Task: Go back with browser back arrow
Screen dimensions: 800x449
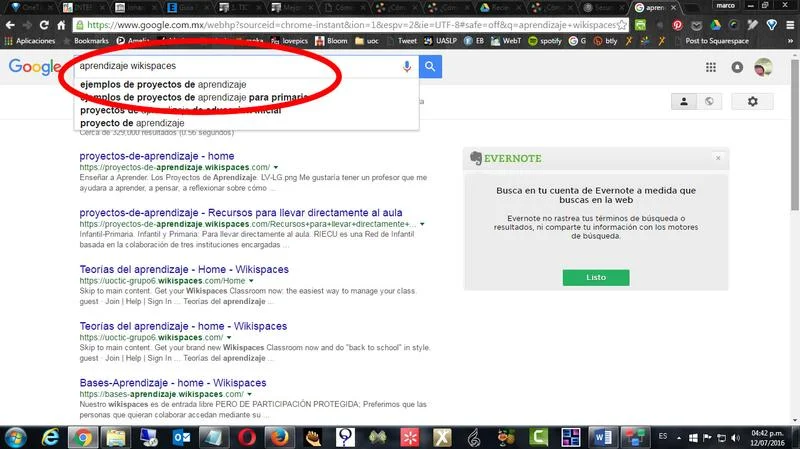Action: pyautogui.click(x=10, y=24)
